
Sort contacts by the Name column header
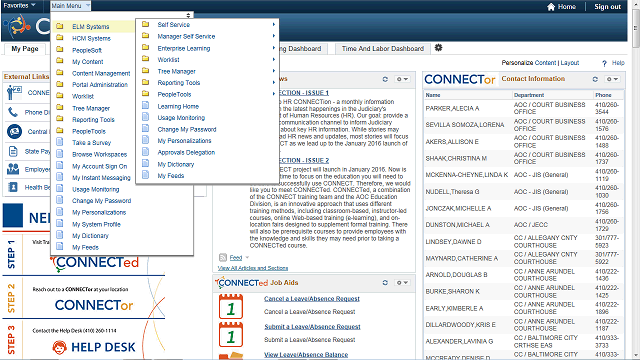click(433, 95)
